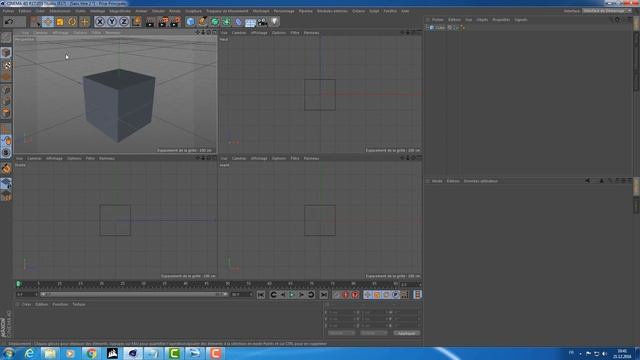
Task: Render the active view
Action: coord(150,22)
